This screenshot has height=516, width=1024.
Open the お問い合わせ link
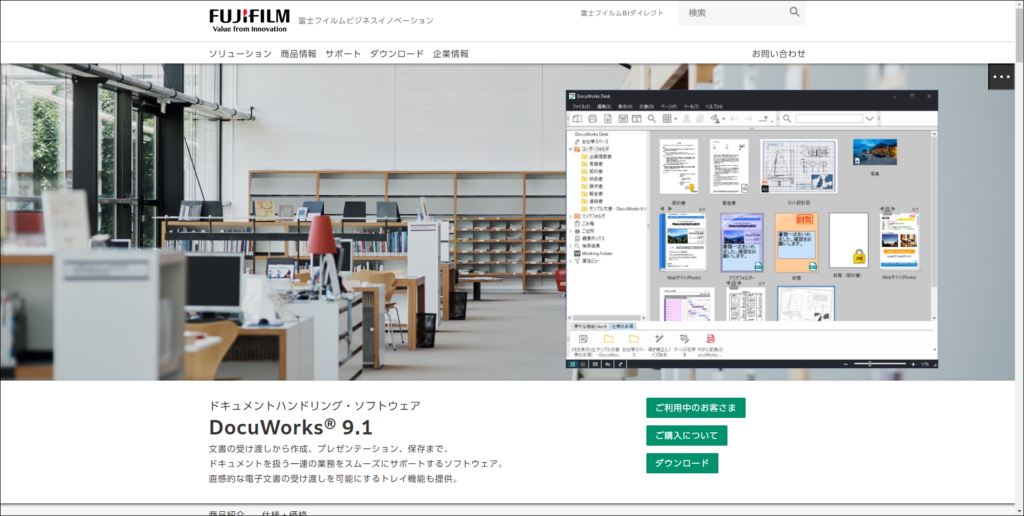click(x=778, y=54)
